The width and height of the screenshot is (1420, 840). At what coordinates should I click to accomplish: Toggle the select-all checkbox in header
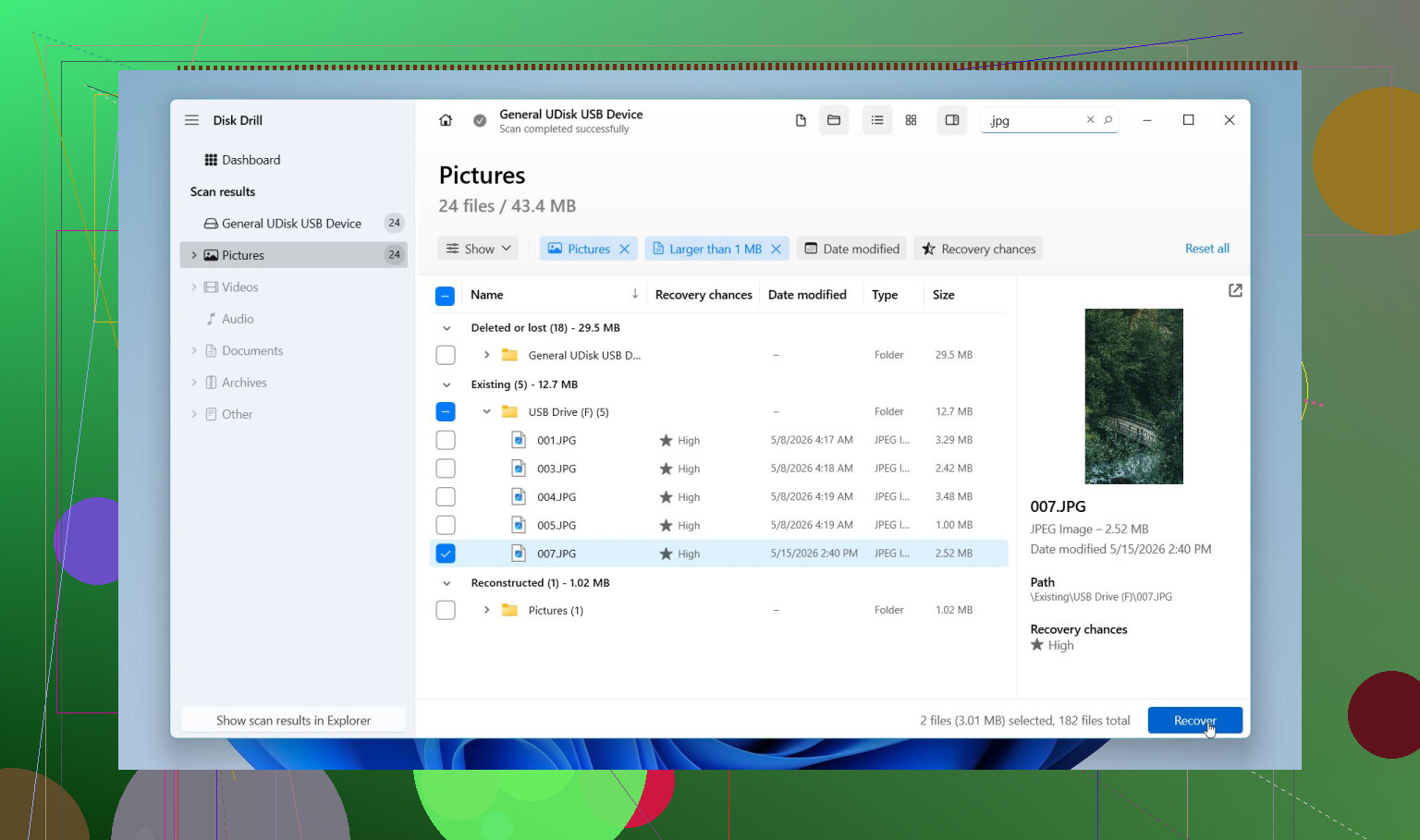tap(445, 296)
